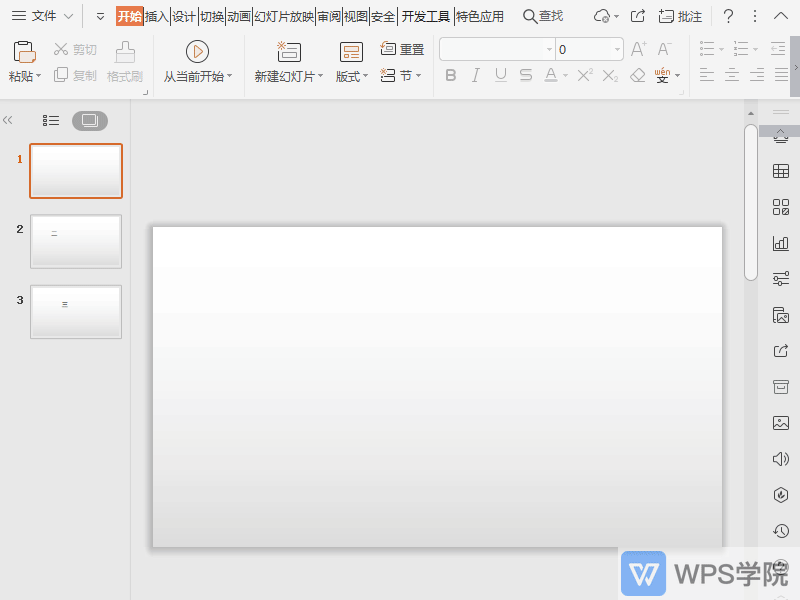
Task: Start slideshow from current slide icon
Action: click(197, 52)
